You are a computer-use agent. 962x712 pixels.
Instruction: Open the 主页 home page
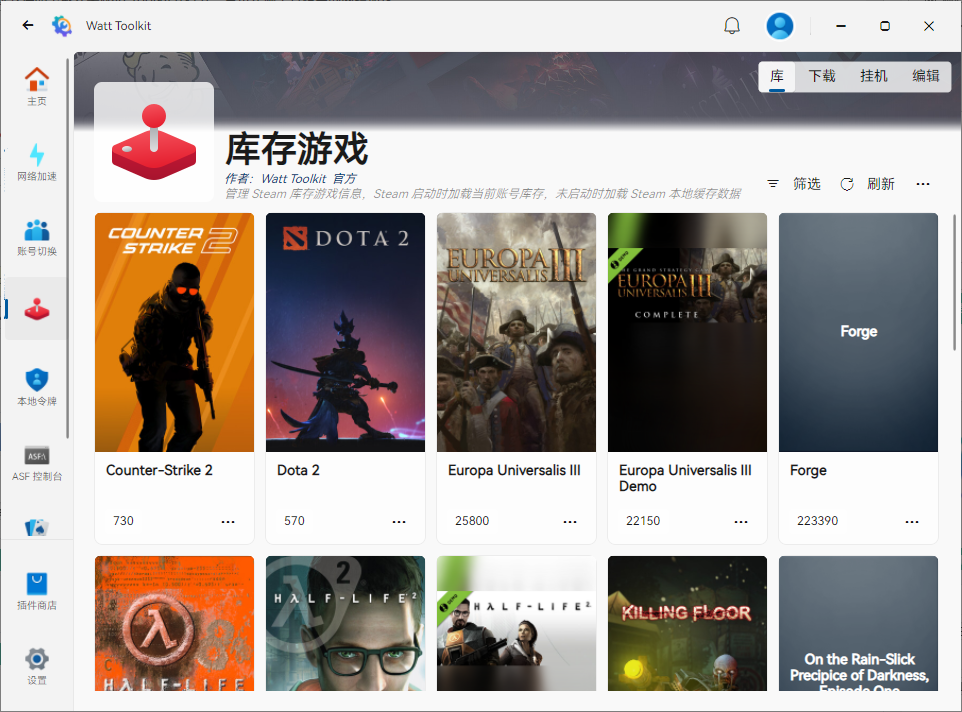coord(37,86)
